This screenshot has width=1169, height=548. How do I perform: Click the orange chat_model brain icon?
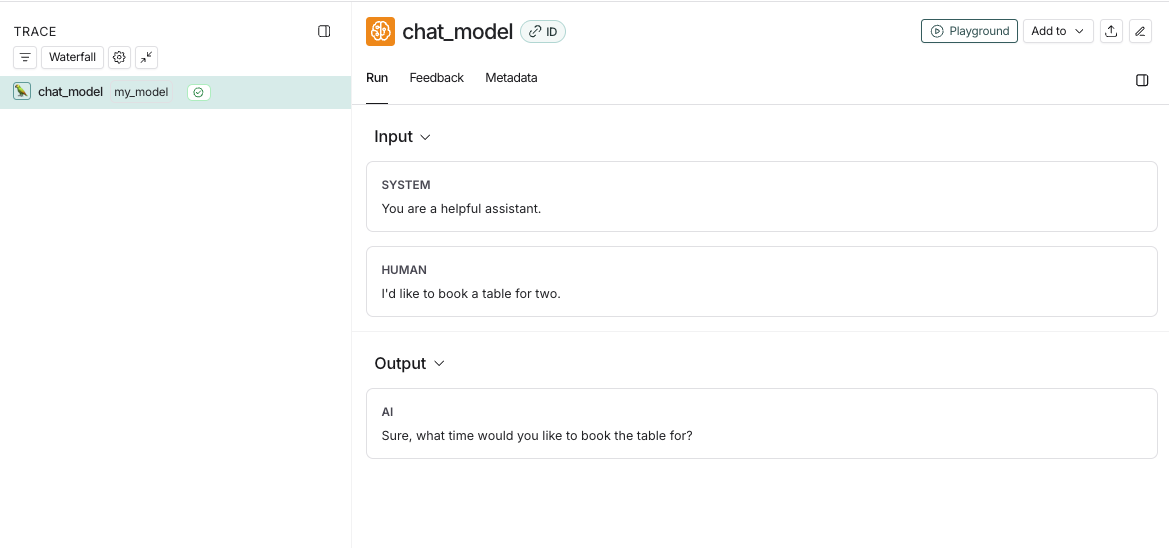point(380,31)
